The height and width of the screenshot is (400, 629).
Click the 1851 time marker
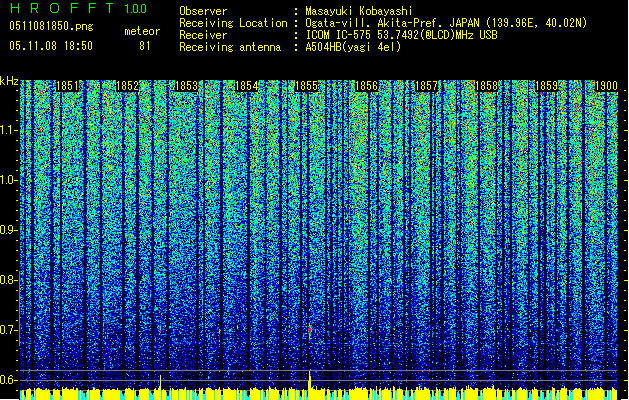tap(68, 87)
